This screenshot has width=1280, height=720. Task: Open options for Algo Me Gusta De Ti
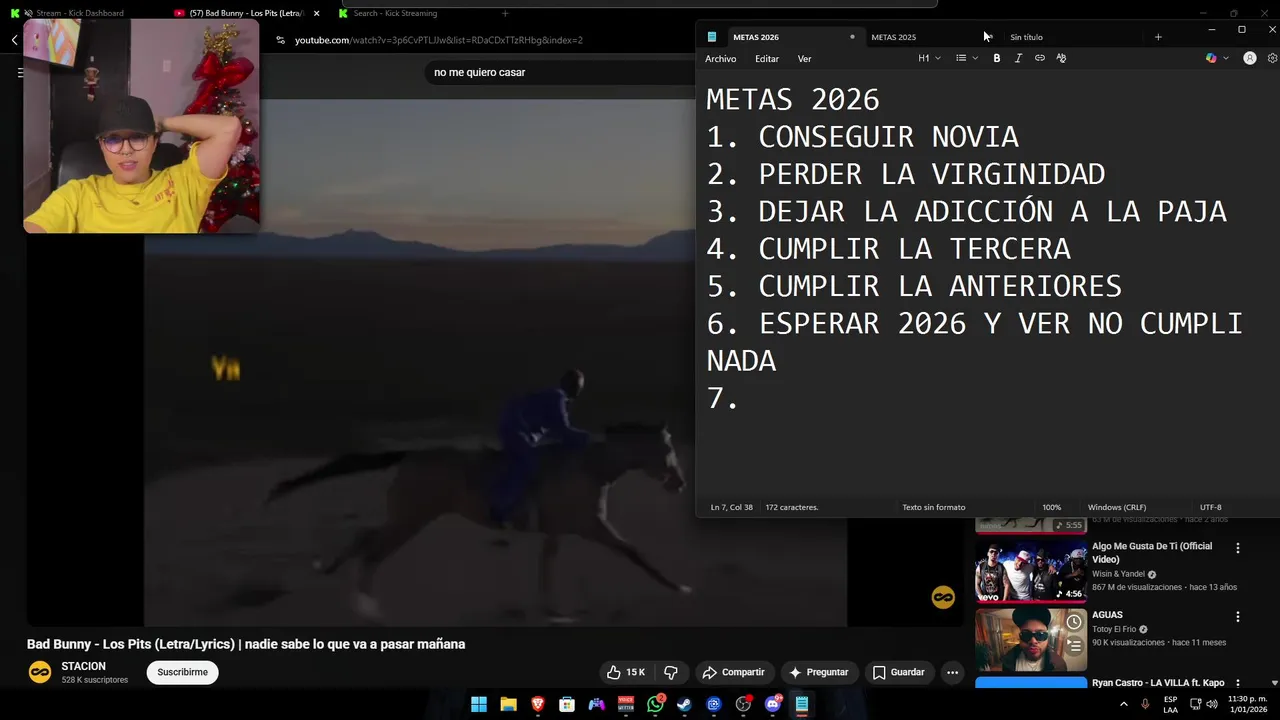(x=1237, y=548)
